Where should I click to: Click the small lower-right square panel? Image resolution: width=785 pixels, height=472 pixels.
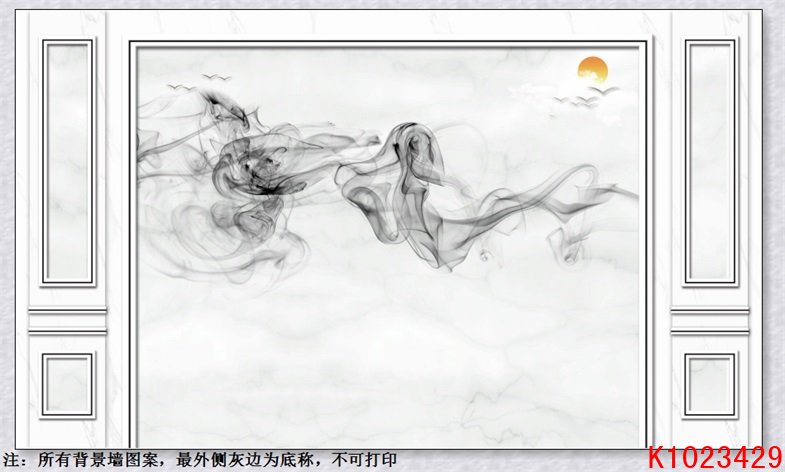pos(710,385)
